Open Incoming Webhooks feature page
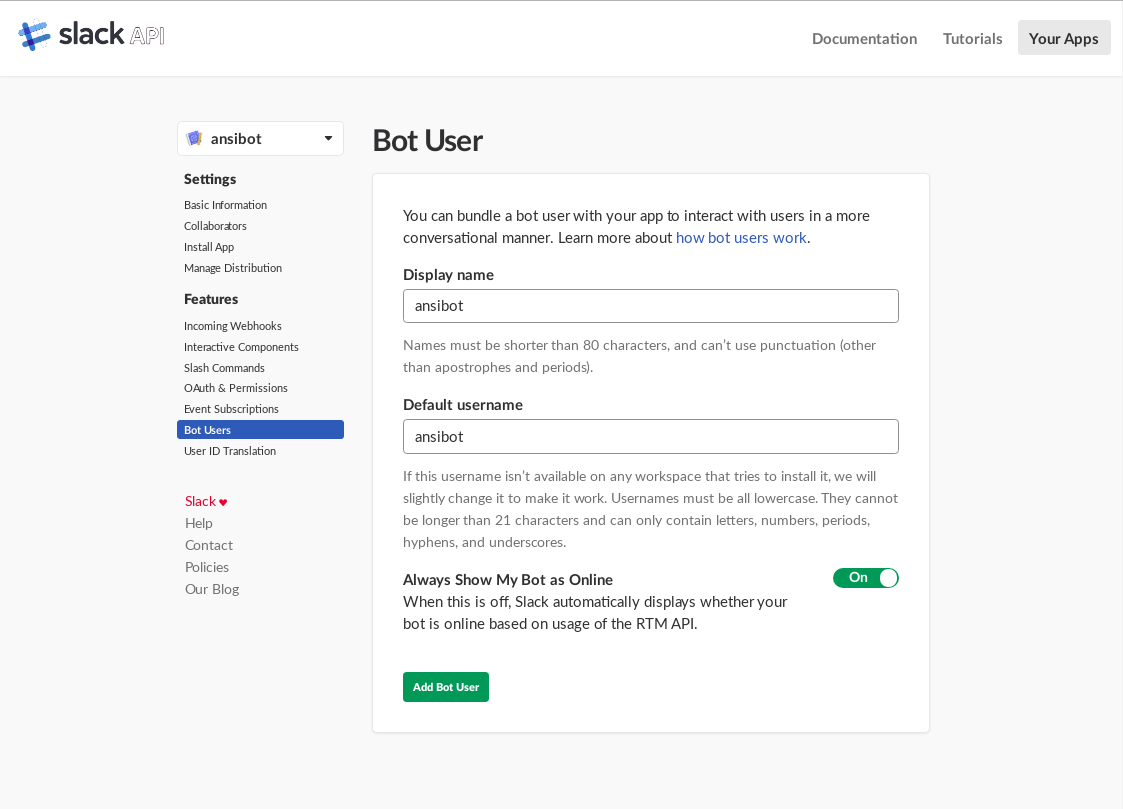 233,326
